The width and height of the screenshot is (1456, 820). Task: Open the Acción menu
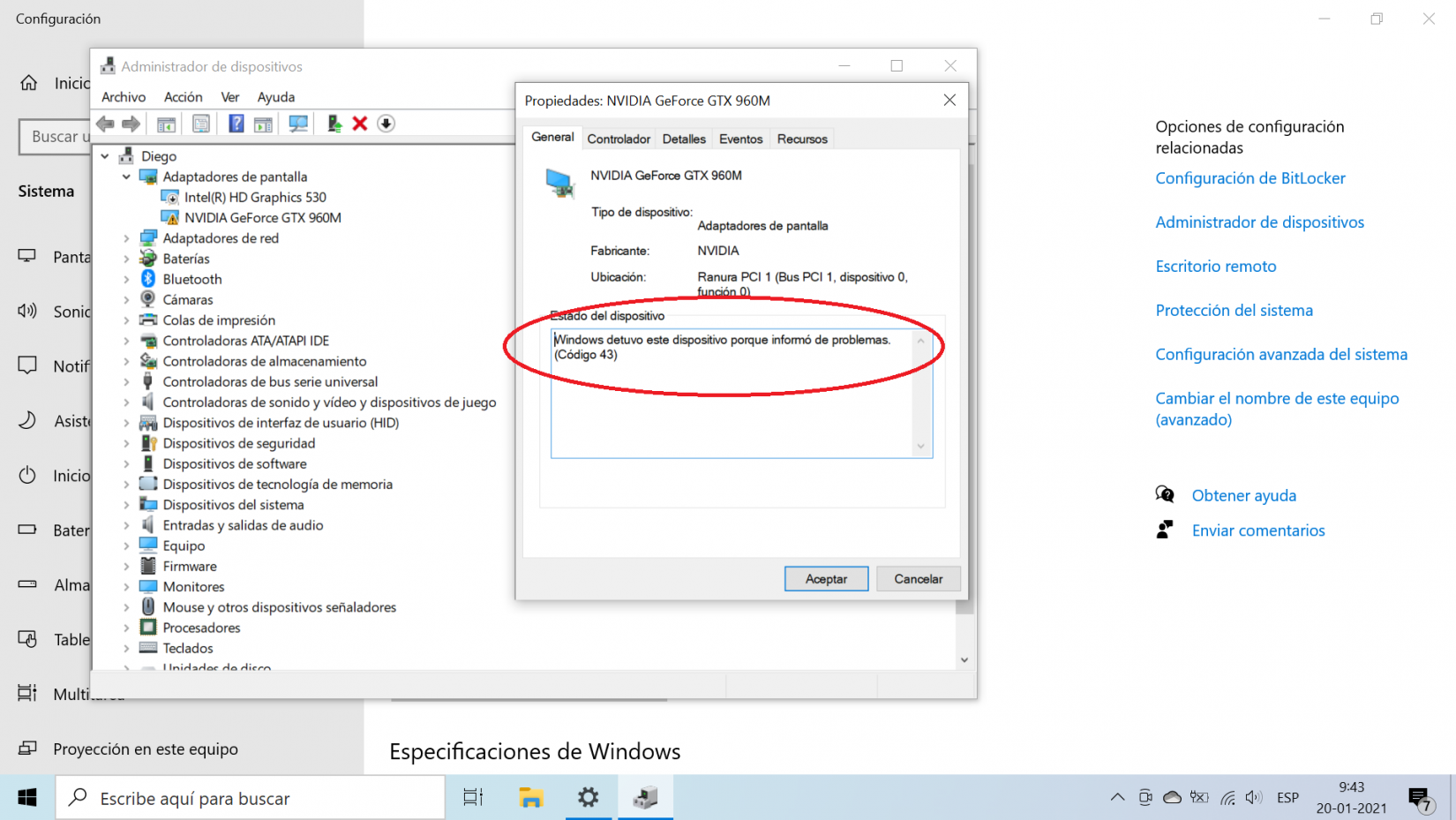[x=184, y=97]
